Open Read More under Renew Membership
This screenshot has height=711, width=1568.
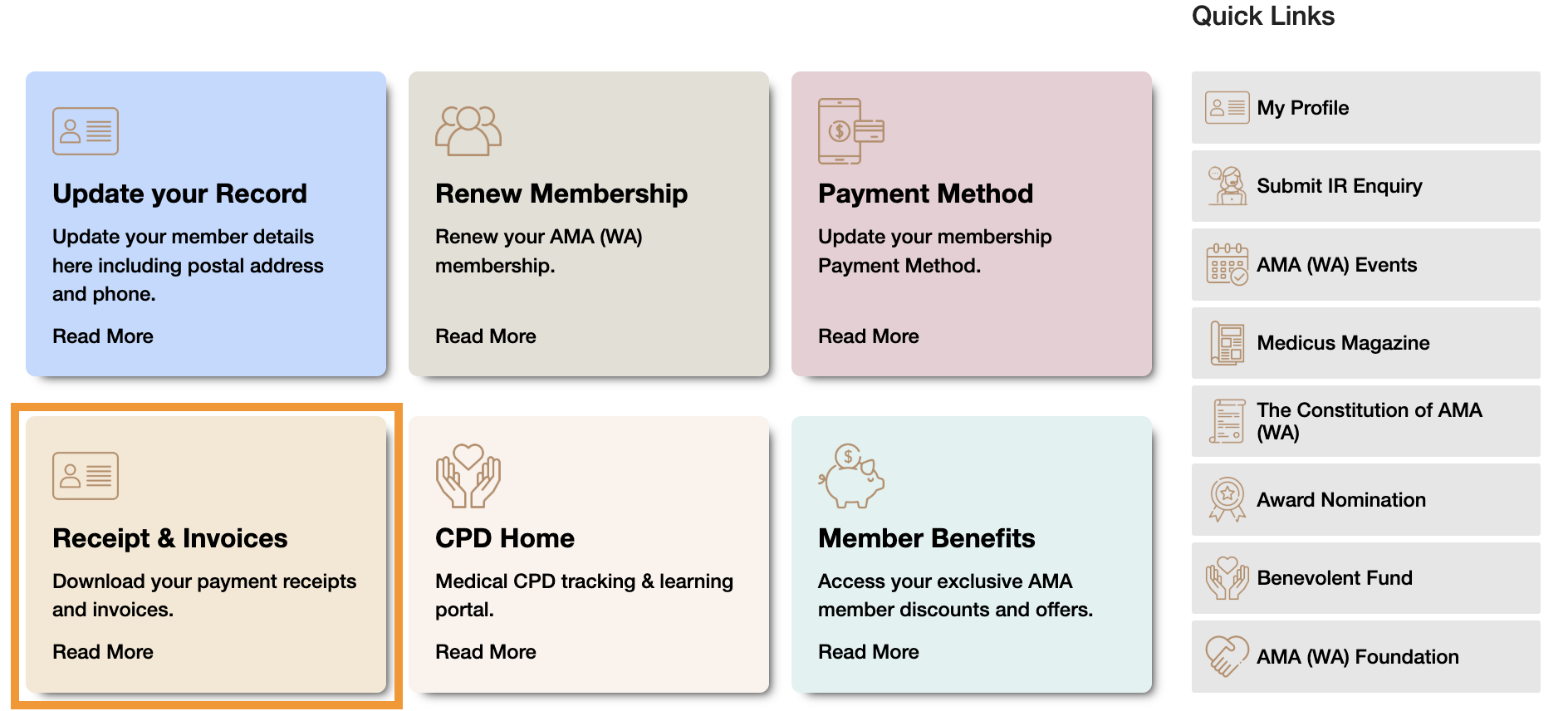pos(486,336)
